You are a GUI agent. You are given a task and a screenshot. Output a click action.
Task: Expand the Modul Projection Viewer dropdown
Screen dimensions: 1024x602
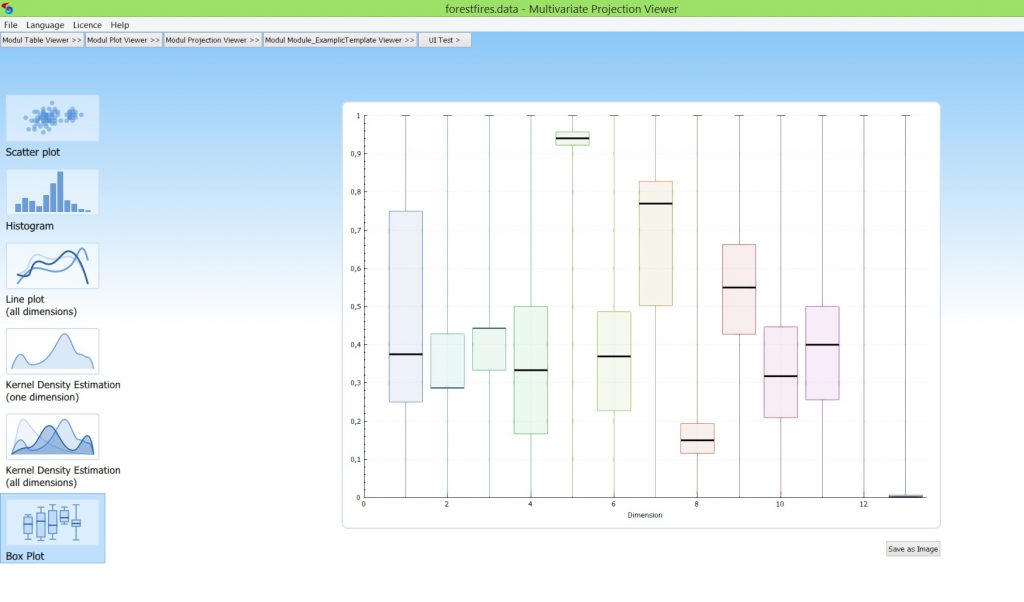click(x=212, y=40)
